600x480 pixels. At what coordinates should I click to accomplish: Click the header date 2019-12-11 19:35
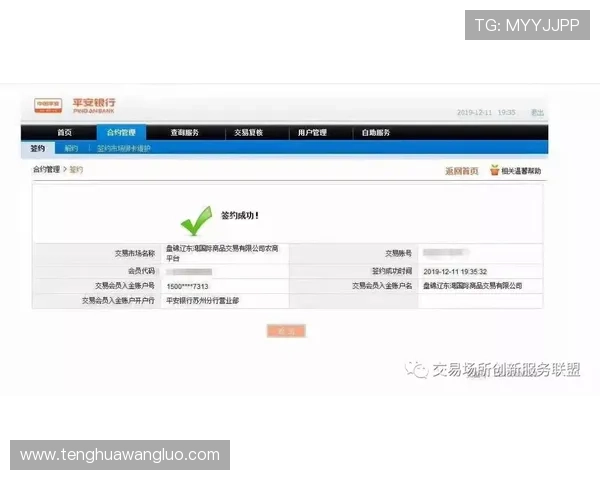tap(486, 112)
